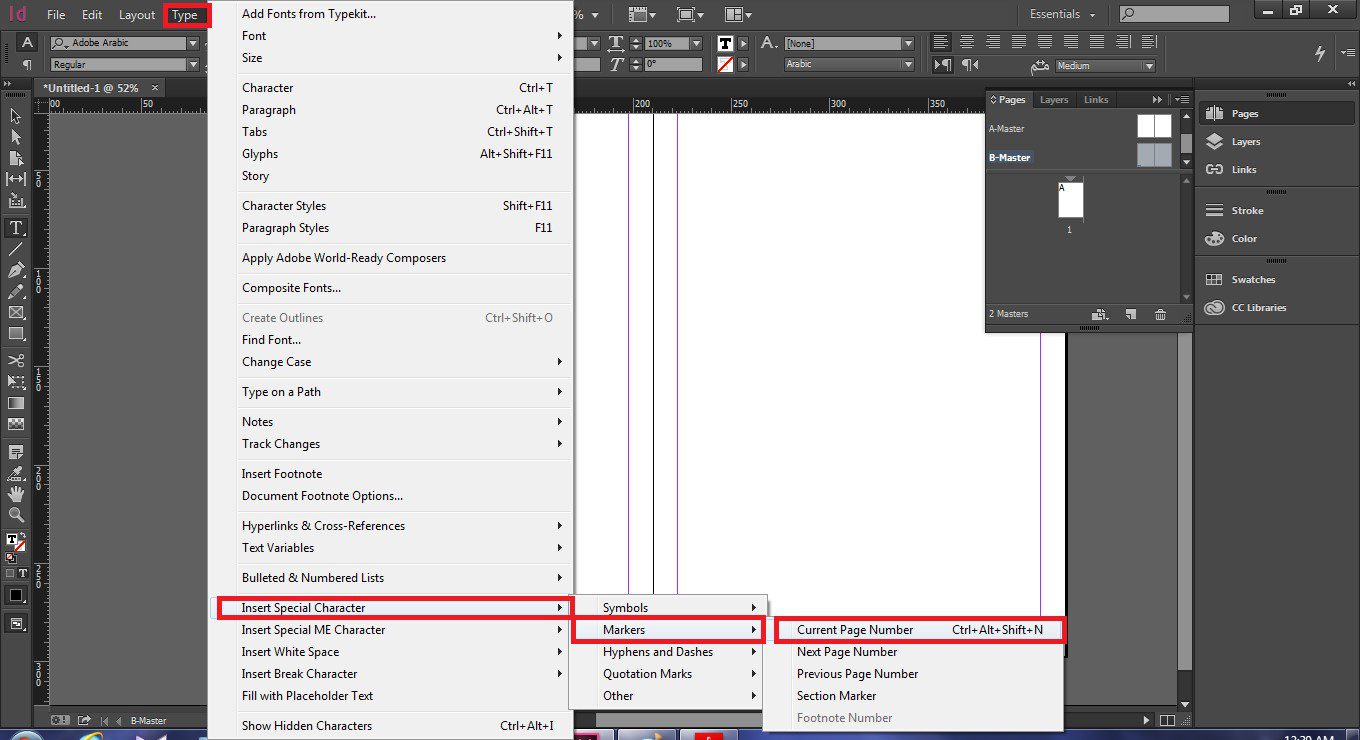
Task: Select the Type tool in toolbox
Action: 16,228
